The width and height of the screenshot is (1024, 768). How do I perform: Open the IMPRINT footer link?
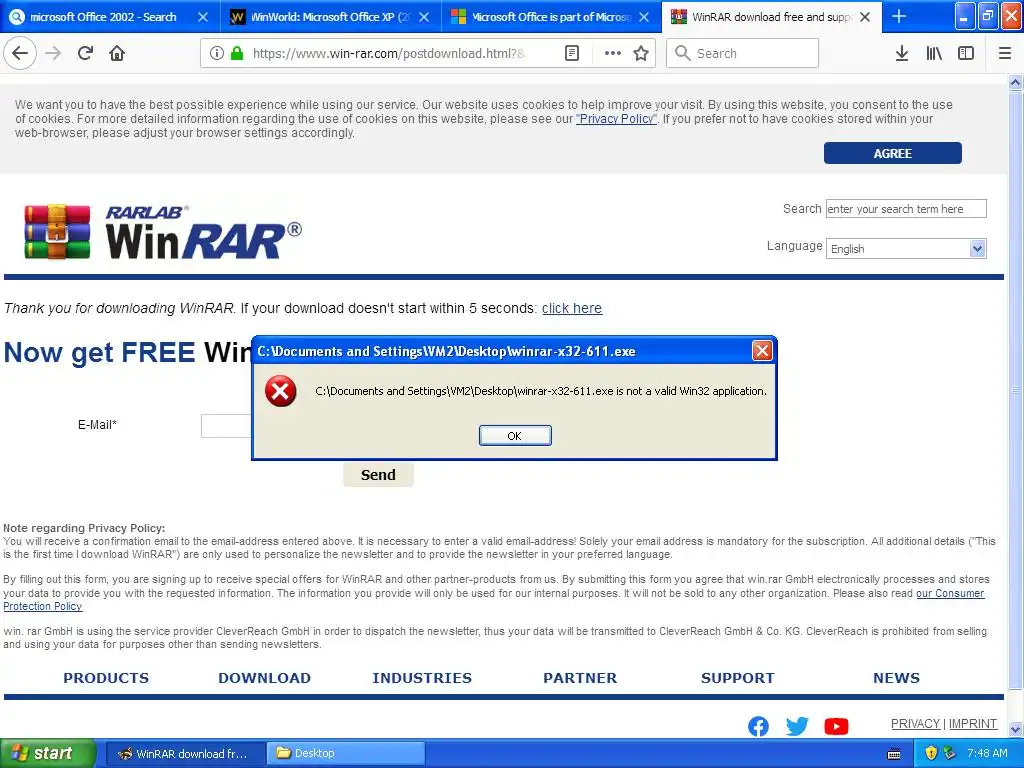coord(972,724)
